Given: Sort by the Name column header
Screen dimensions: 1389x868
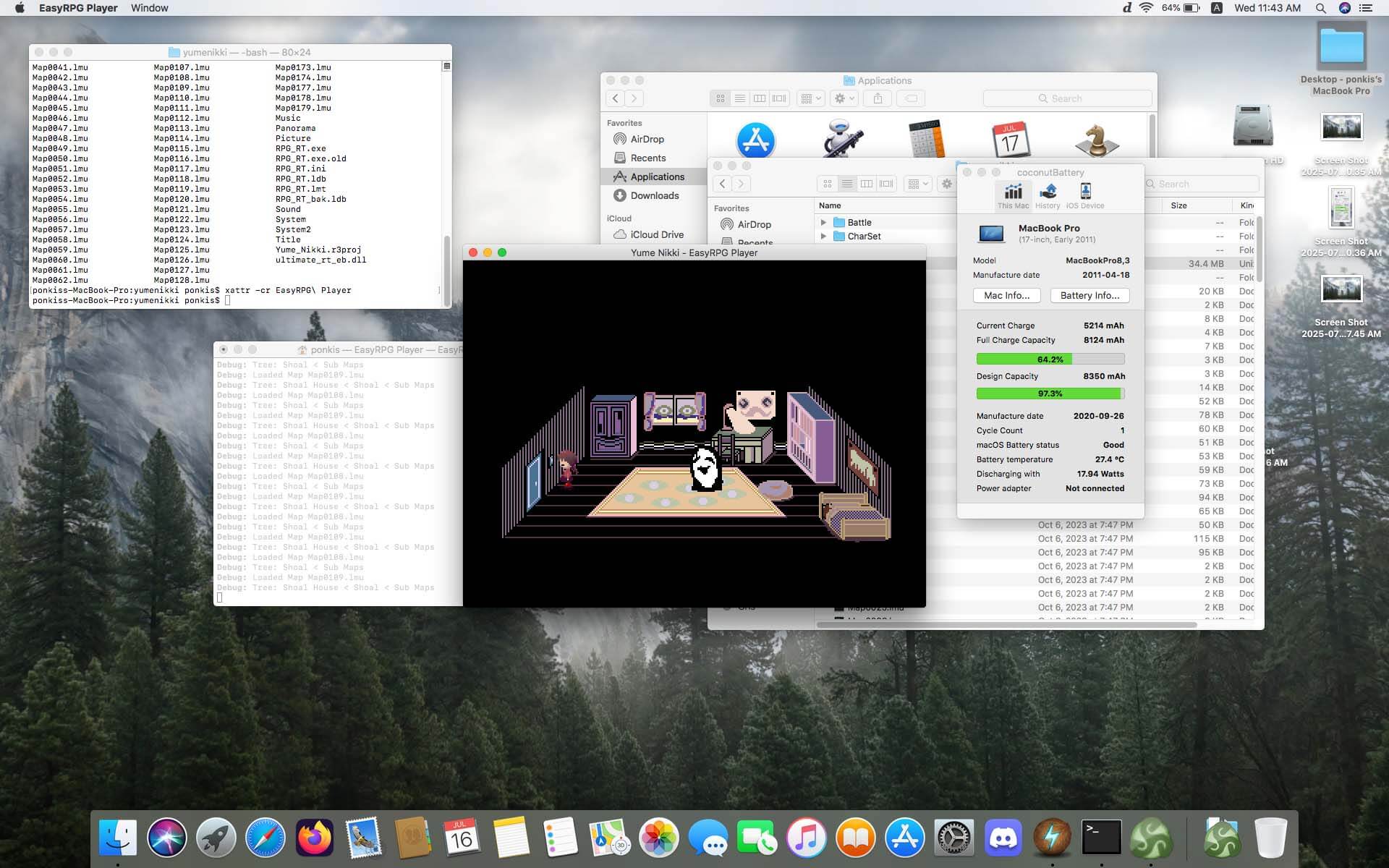Looking at the screenshot, I should (830, 205).
